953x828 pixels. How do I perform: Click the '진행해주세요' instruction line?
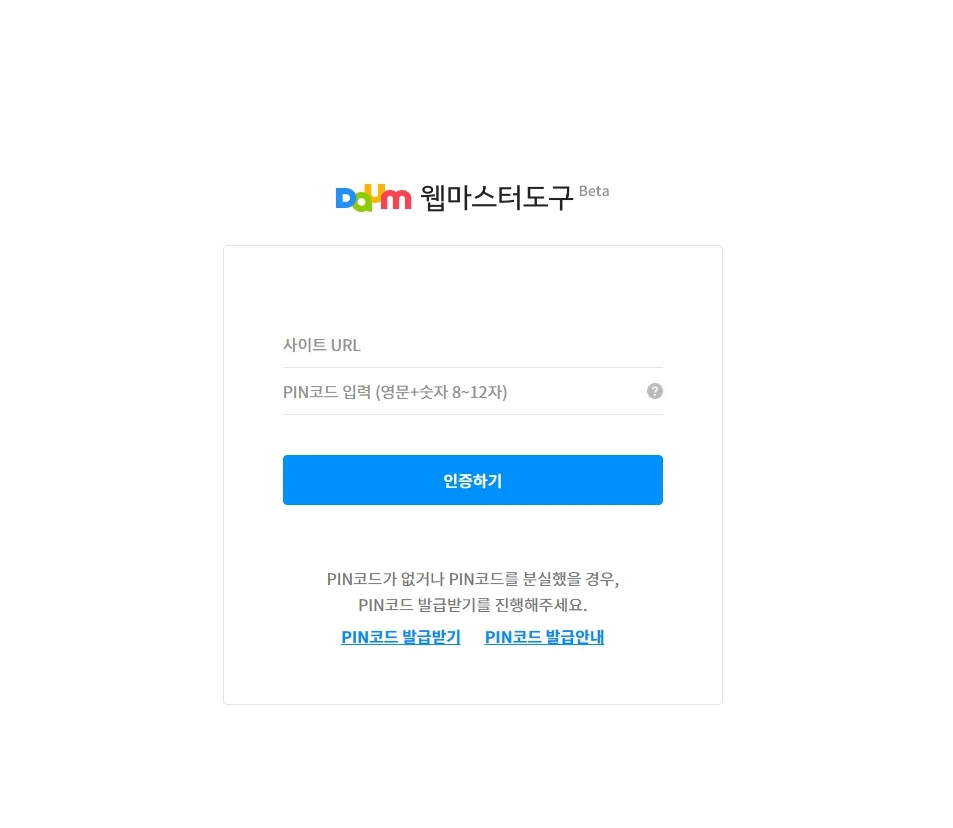(x=473, y=605)
